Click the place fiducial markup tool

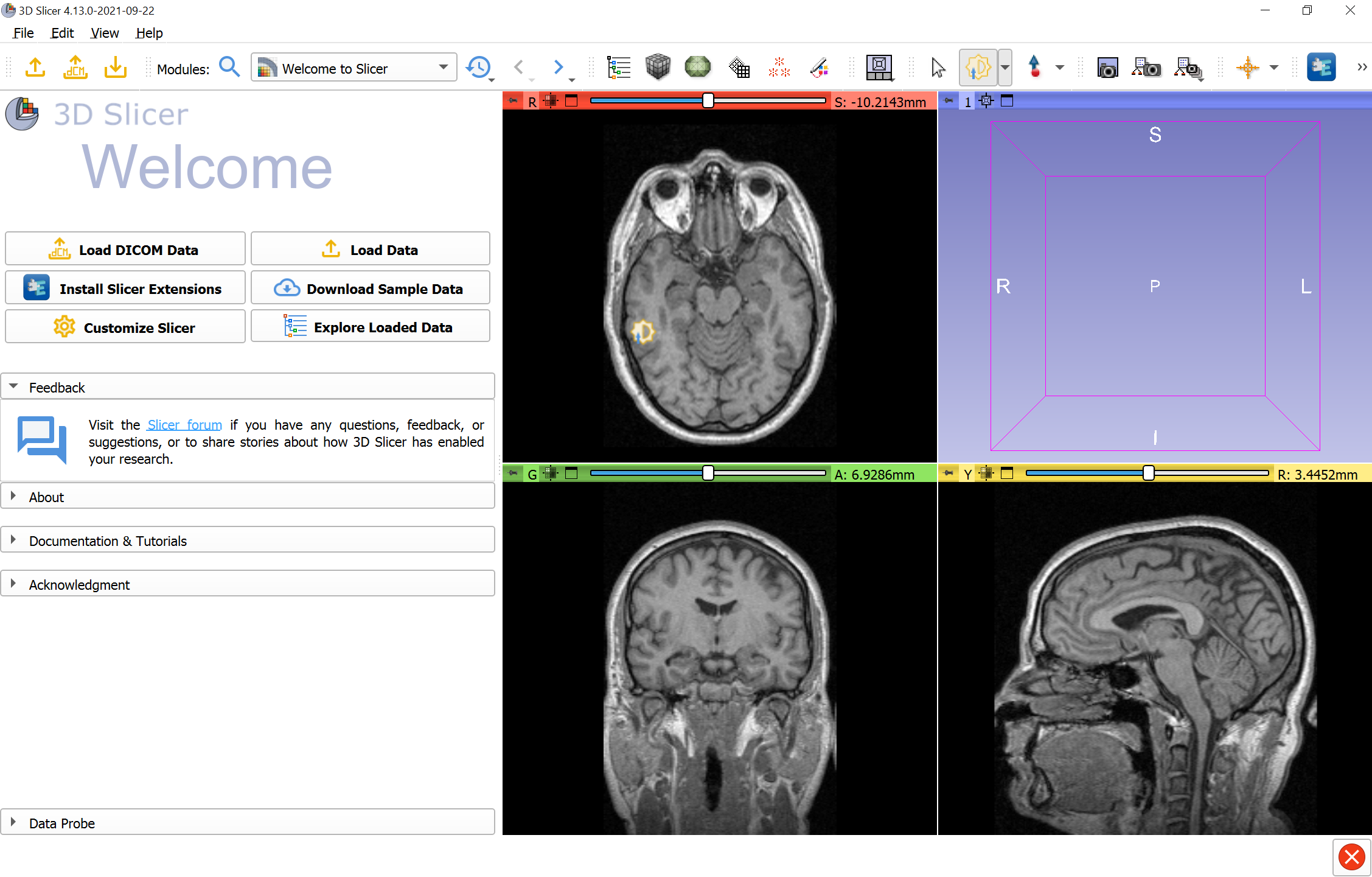pyautogui.click(x=1034, y=68)
